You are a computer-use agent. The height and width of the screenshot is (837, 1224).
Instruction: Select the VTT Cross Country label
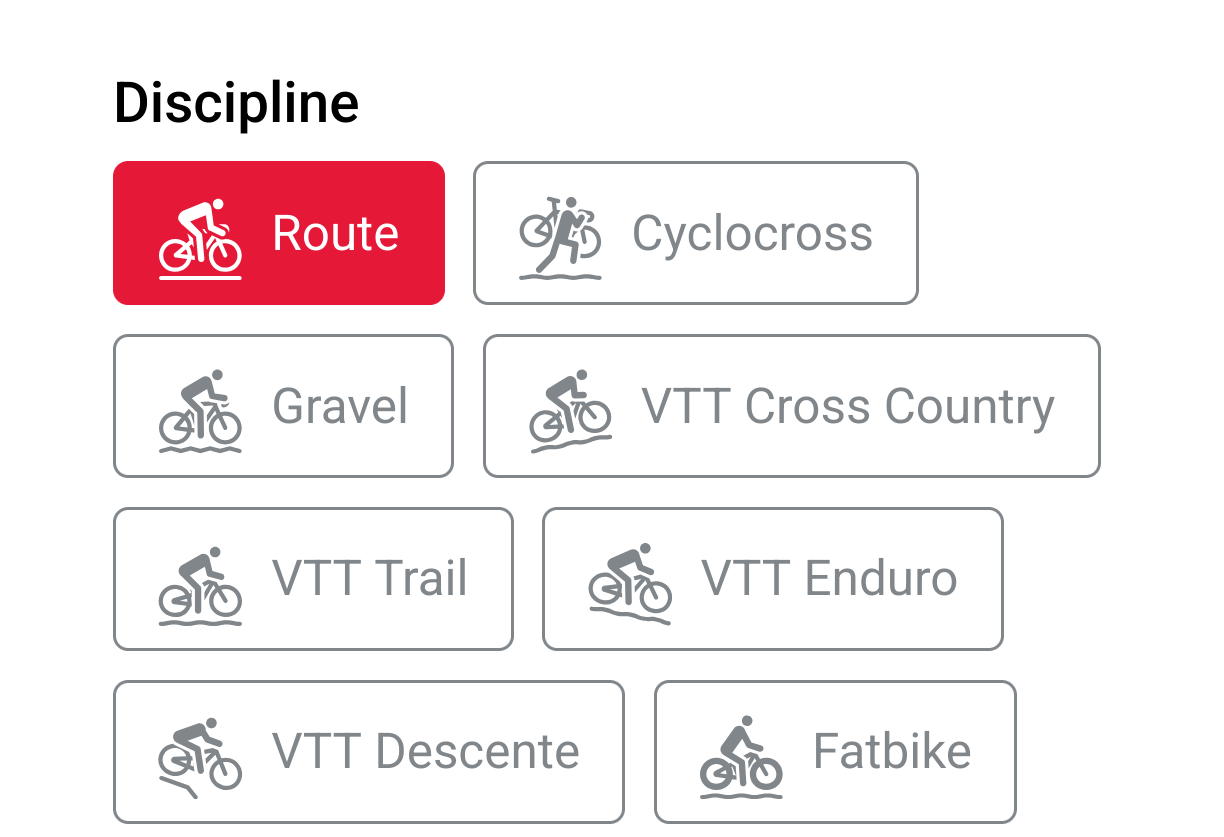(848, 407)
